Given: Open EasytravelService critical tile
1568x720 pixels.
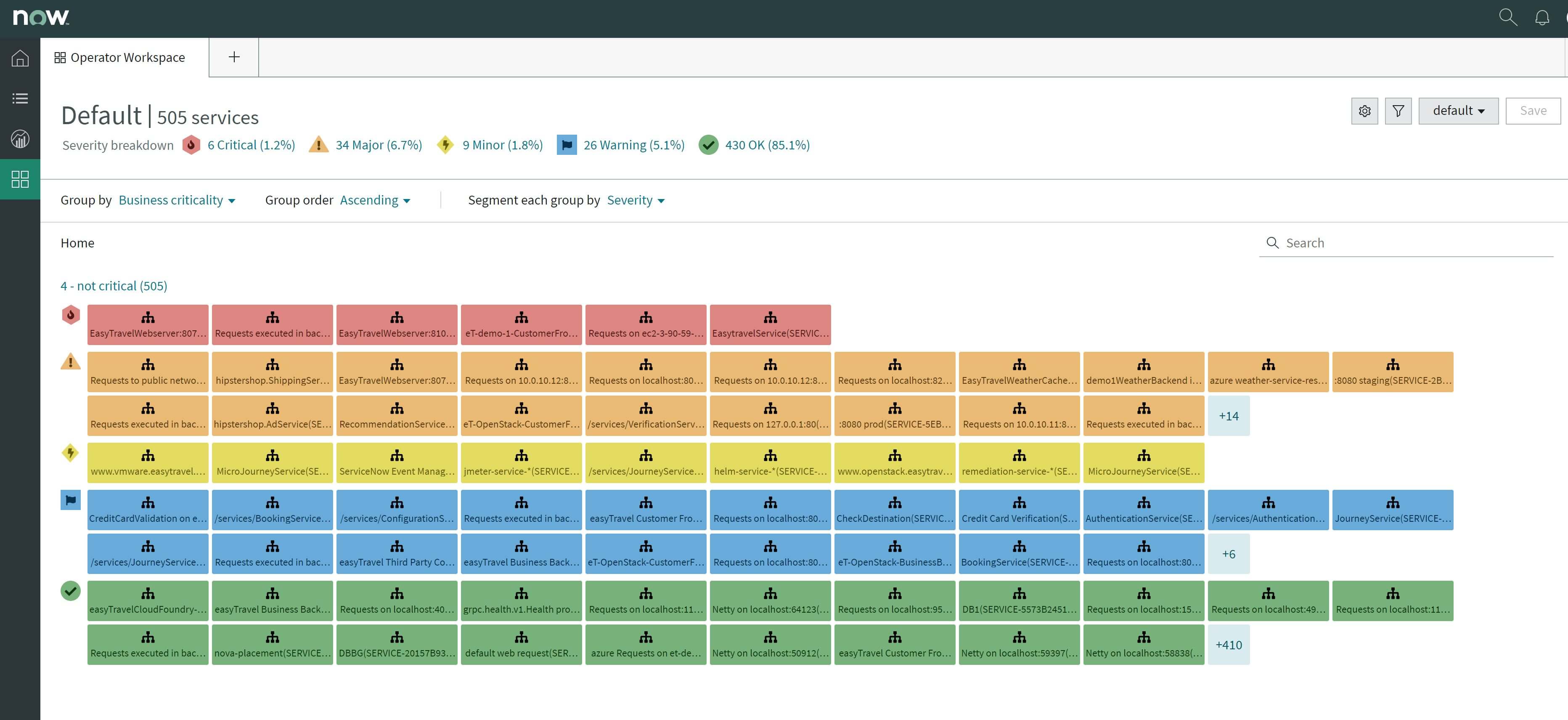Looking at the screenshot, I should tap(770, 325).
